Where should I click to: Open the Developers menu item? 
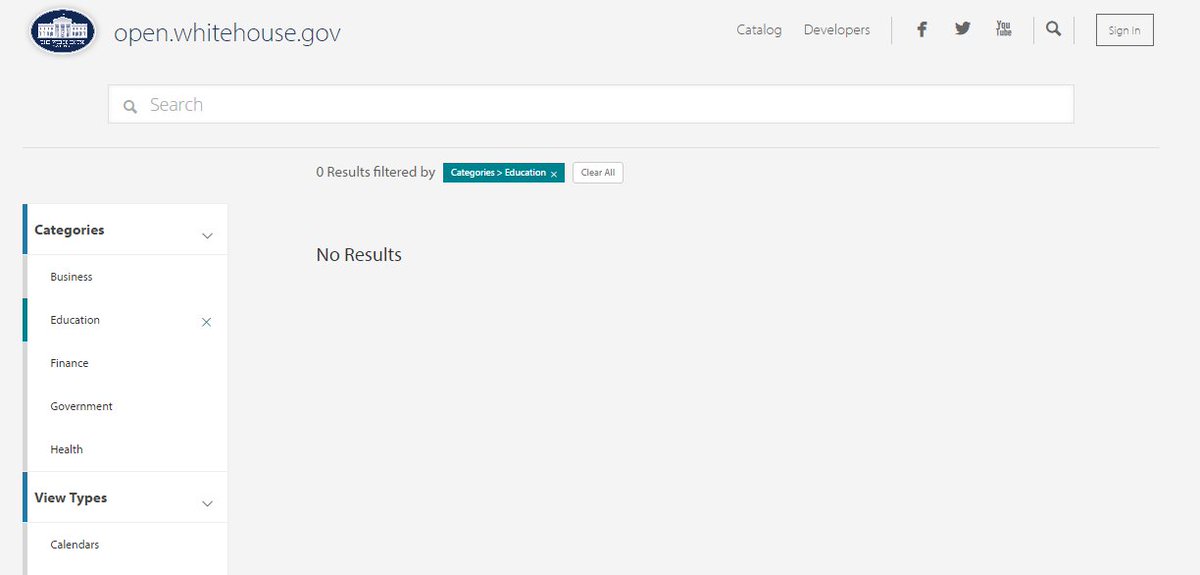tap(837, 30)
